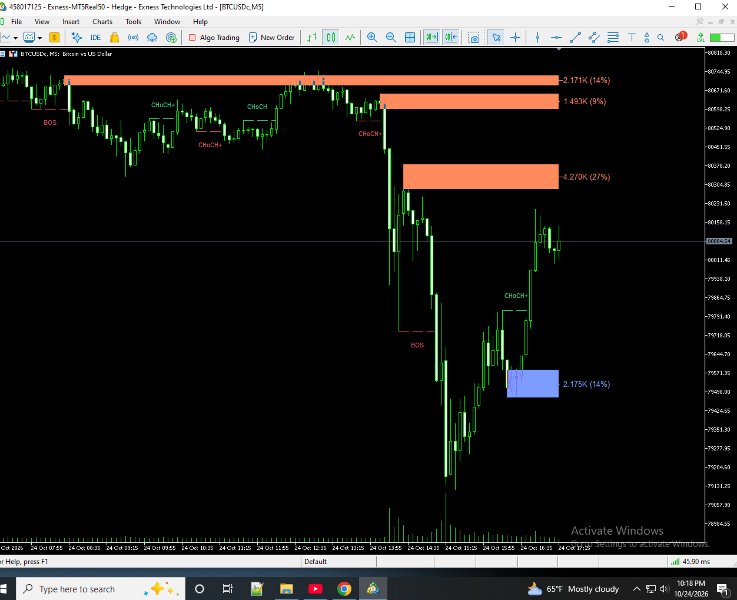
Task: Open the Market shopping bag icon
Action: [x=114, y=38]
